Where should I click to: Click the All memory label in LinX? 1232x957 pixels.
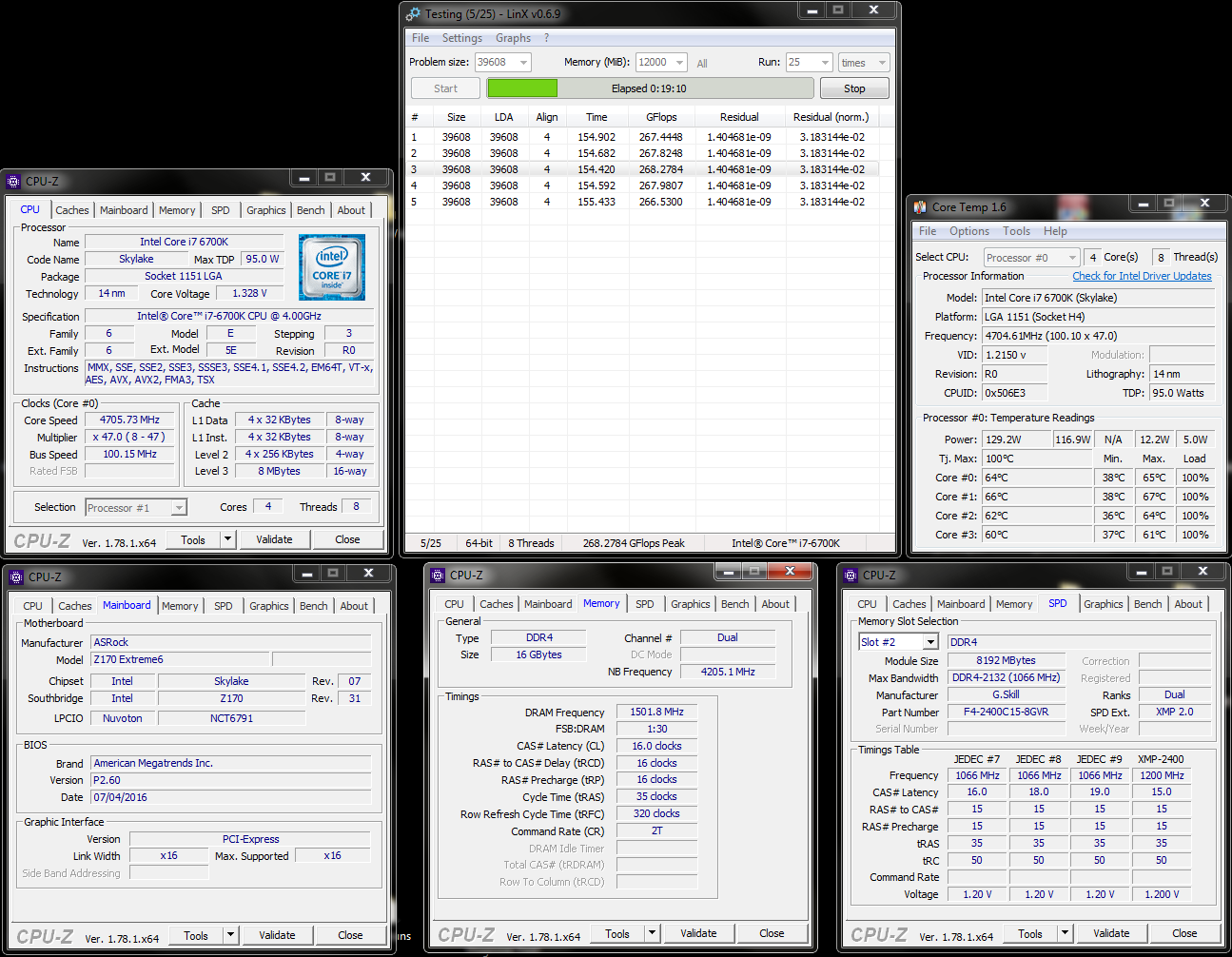pyautogui.click(x=702, y=64)
